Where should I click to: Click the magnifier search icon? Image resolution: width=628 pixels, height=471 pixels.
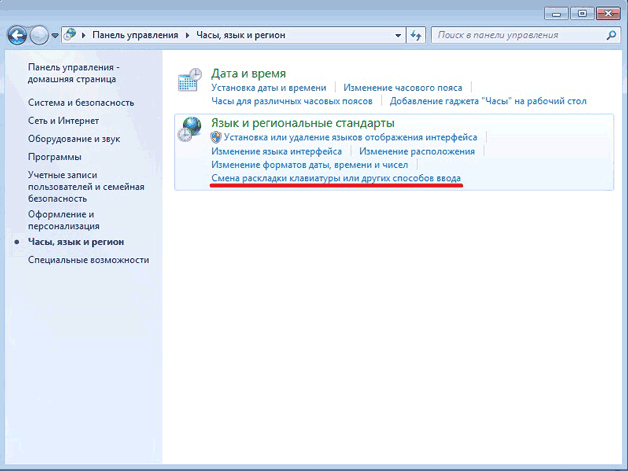pos(611,35)
